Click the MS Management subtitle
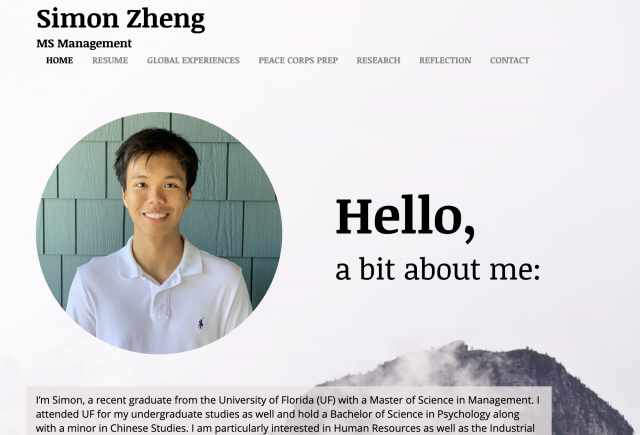 point(84,43)
